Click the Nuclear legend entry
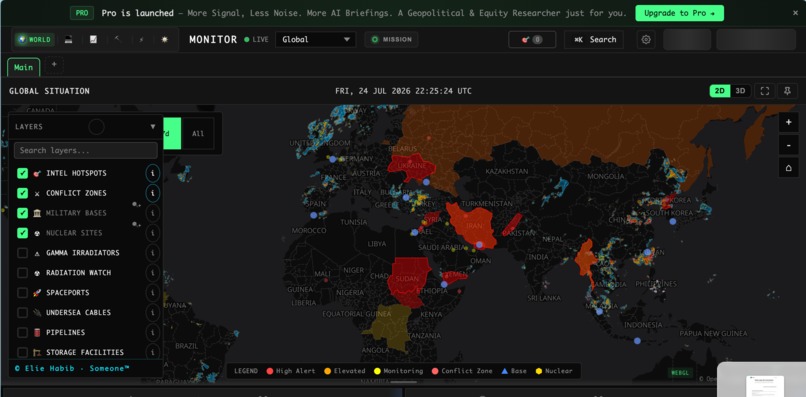This screenshot has height=397, width=806. [x=554, y=371]
